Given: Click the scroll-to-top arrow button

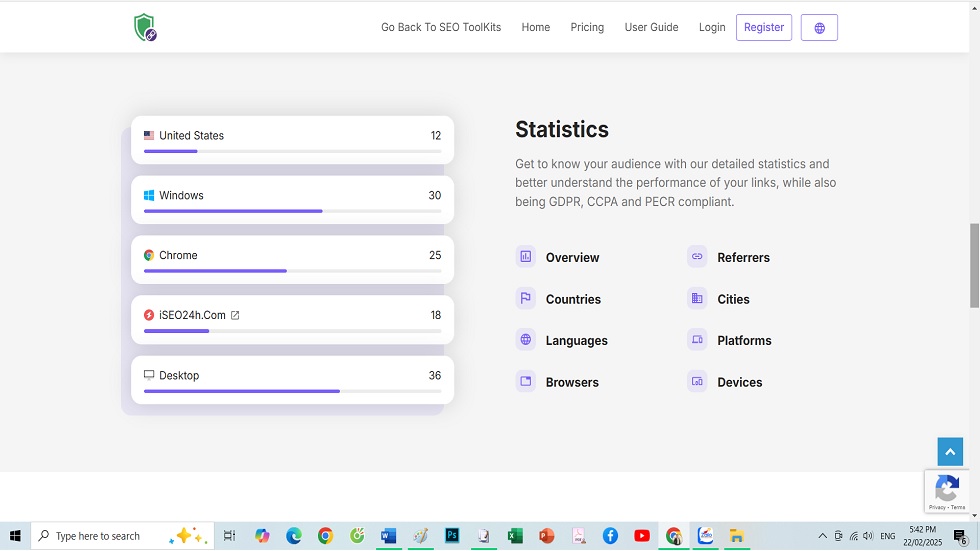Looking at the screenshot, I should tap(950, 452).
